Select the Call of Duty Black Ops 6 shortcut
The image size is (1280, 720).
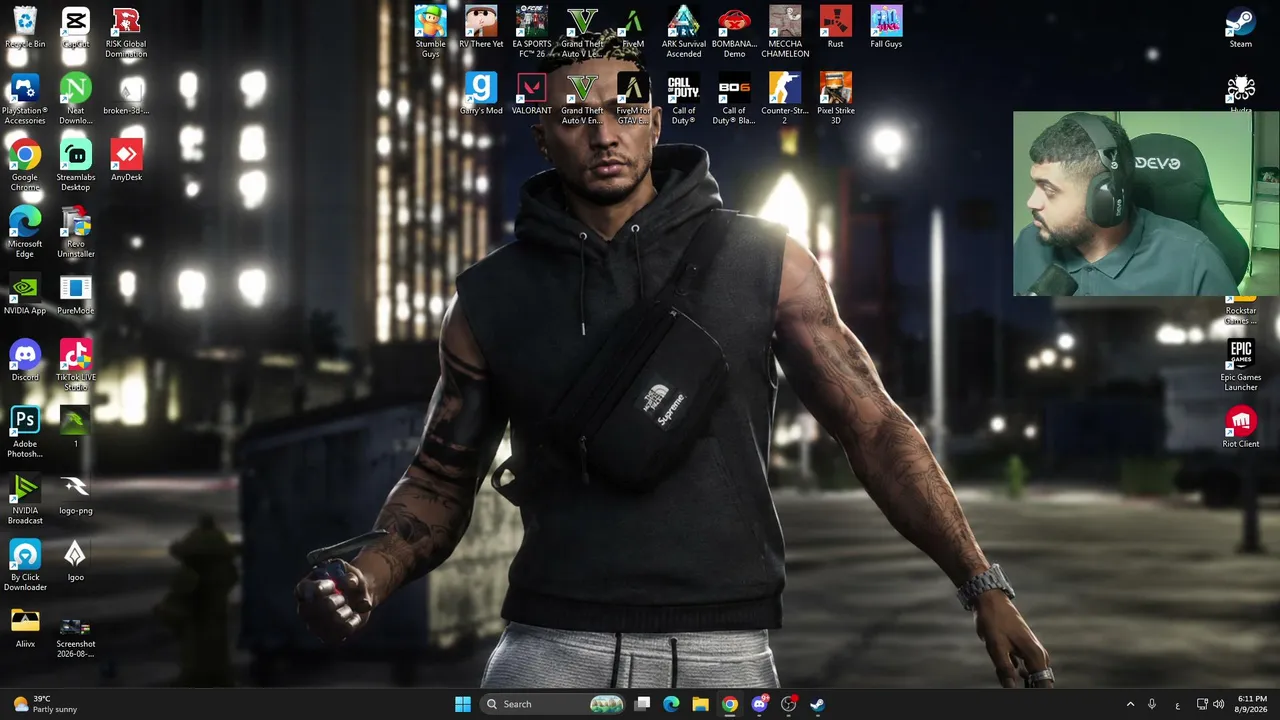click(734, 100)
